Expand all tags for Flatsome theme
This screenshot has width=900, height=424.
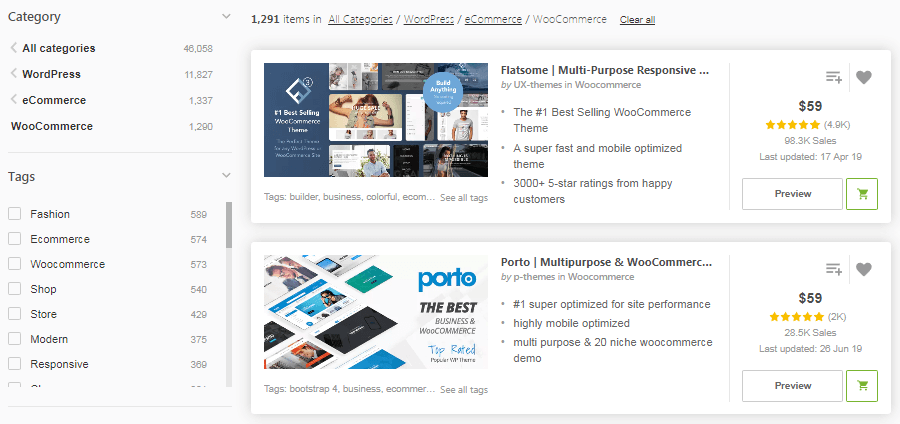(464, 198)
